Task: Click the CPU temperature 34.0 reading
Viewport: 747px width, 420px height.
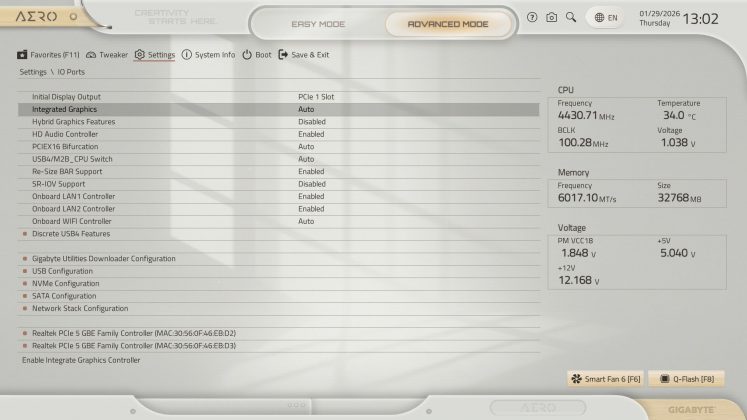Action: (x=679, y=115)
